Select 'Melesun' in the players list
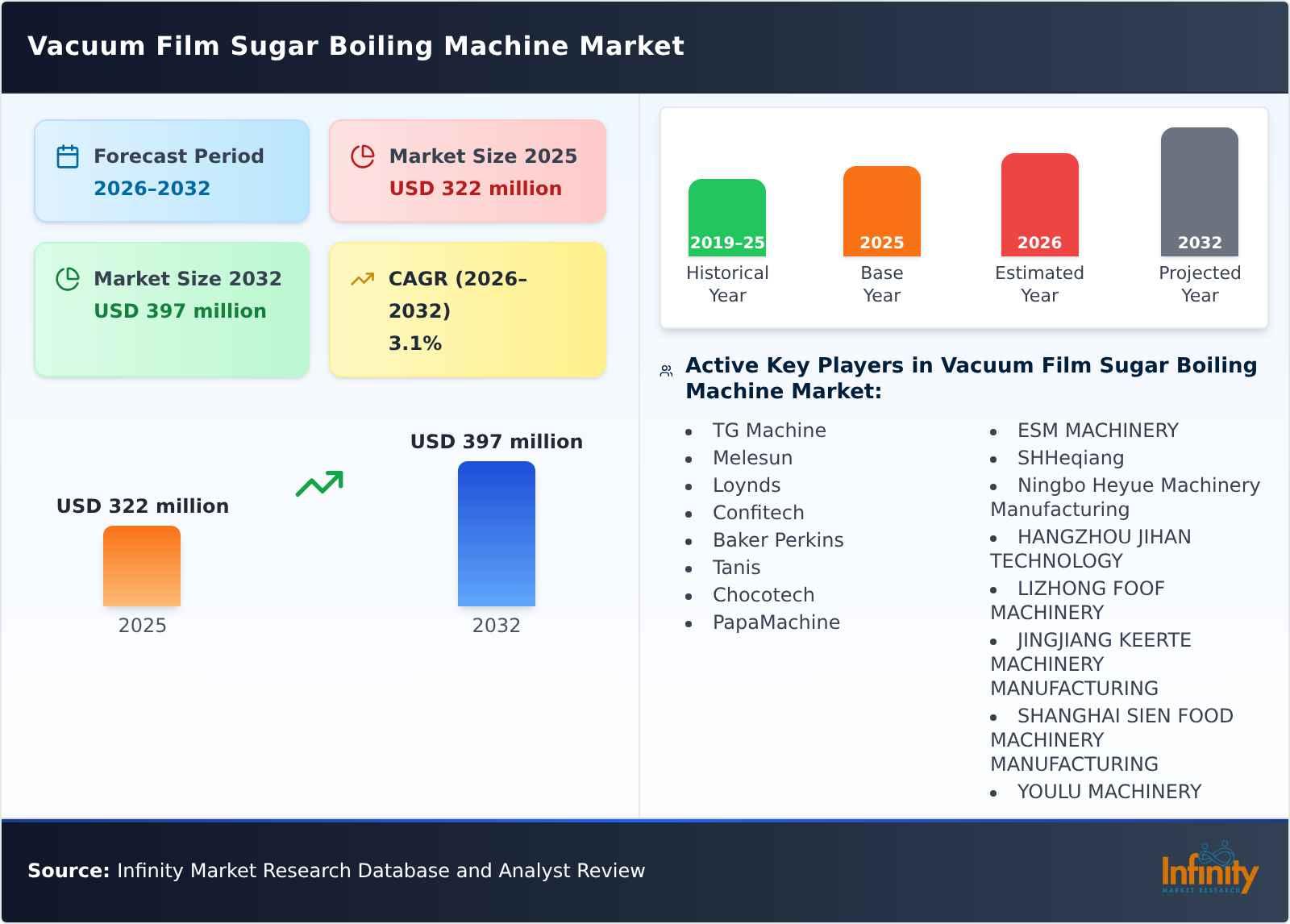The height and width of the screenshot is (924, 1290). tap(753, 458)
